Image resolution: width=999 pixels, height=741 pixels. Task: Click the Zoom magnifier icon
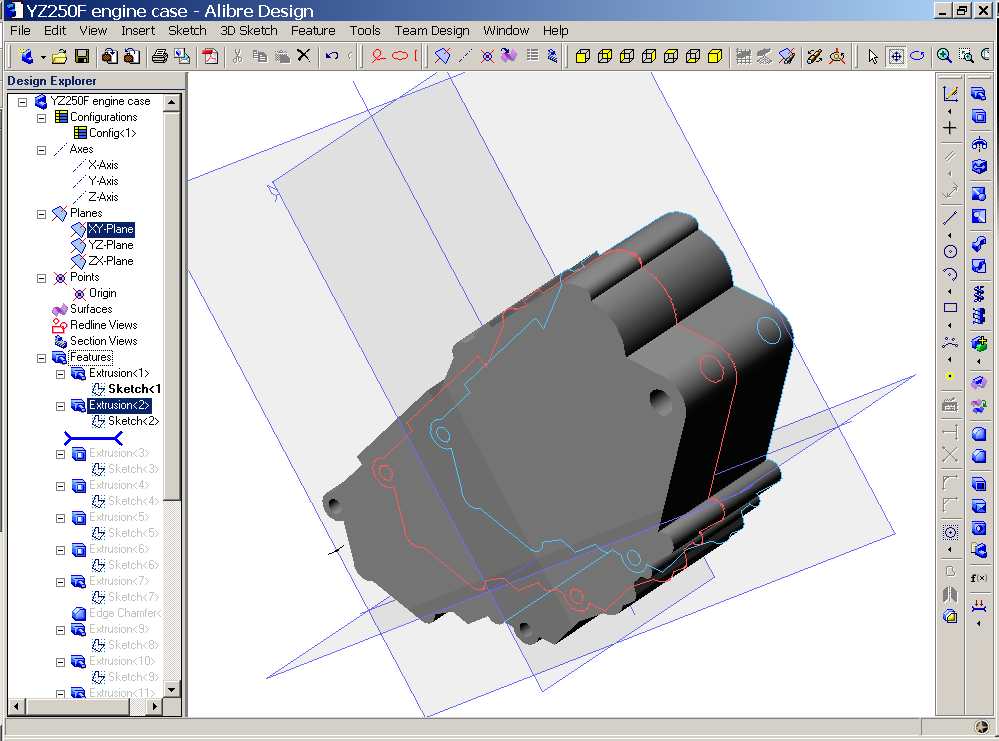[x=944, y=56]
